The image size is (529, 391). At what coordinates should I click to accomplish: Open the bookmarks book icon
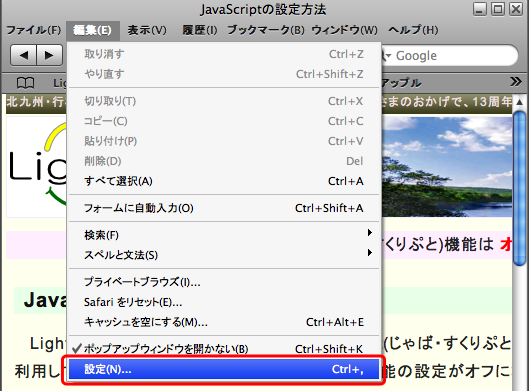point(26,83)
